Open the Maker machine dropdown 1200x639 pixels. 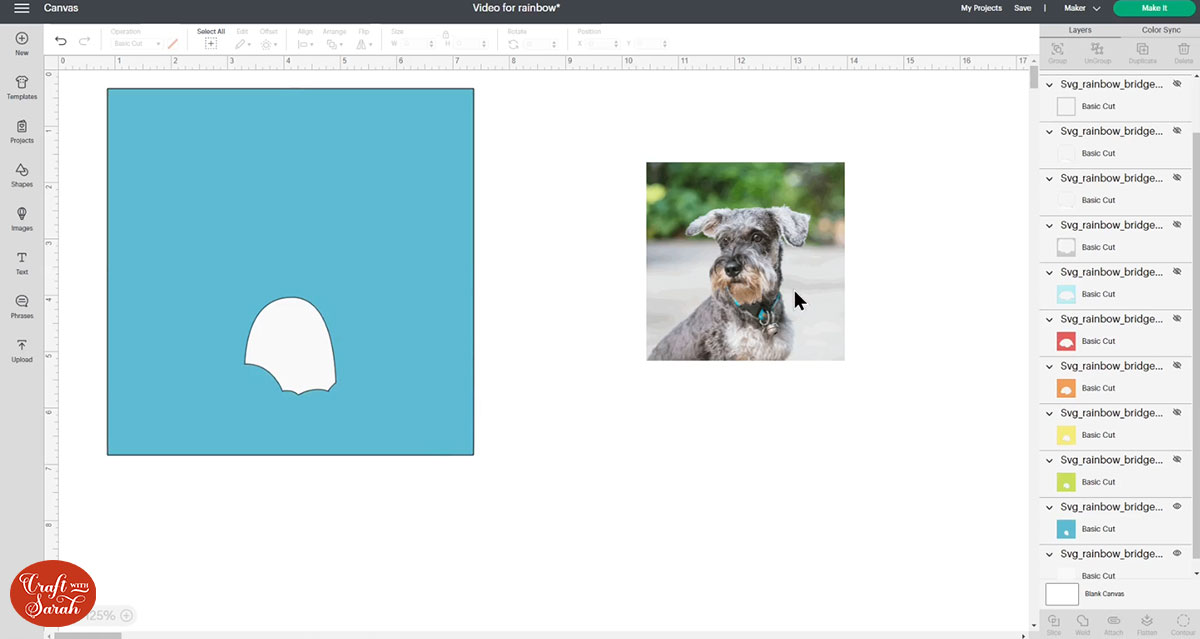coord(1082,8)
